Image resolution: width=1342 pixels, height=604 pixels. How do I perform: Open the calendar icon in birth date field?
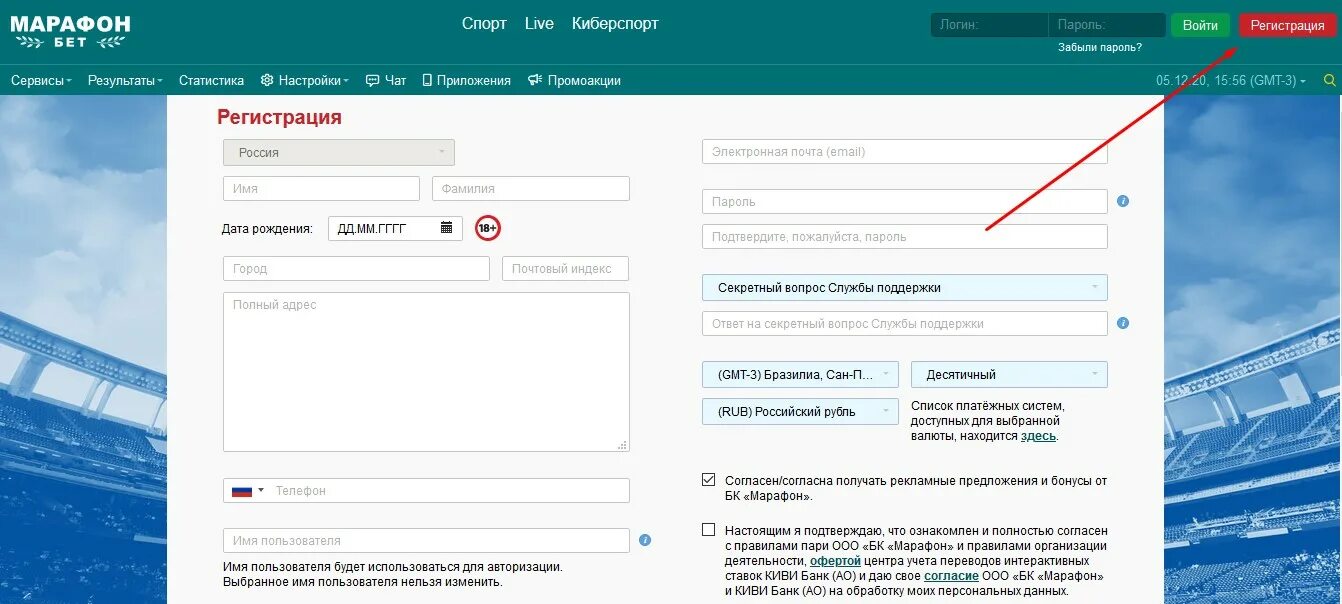coord(447,228)
